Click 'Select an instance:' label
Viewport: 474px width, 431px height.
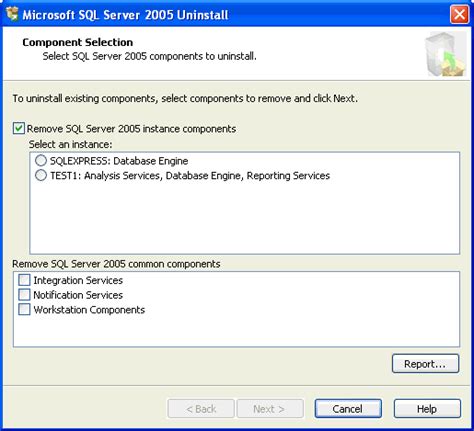click(71, 144)
